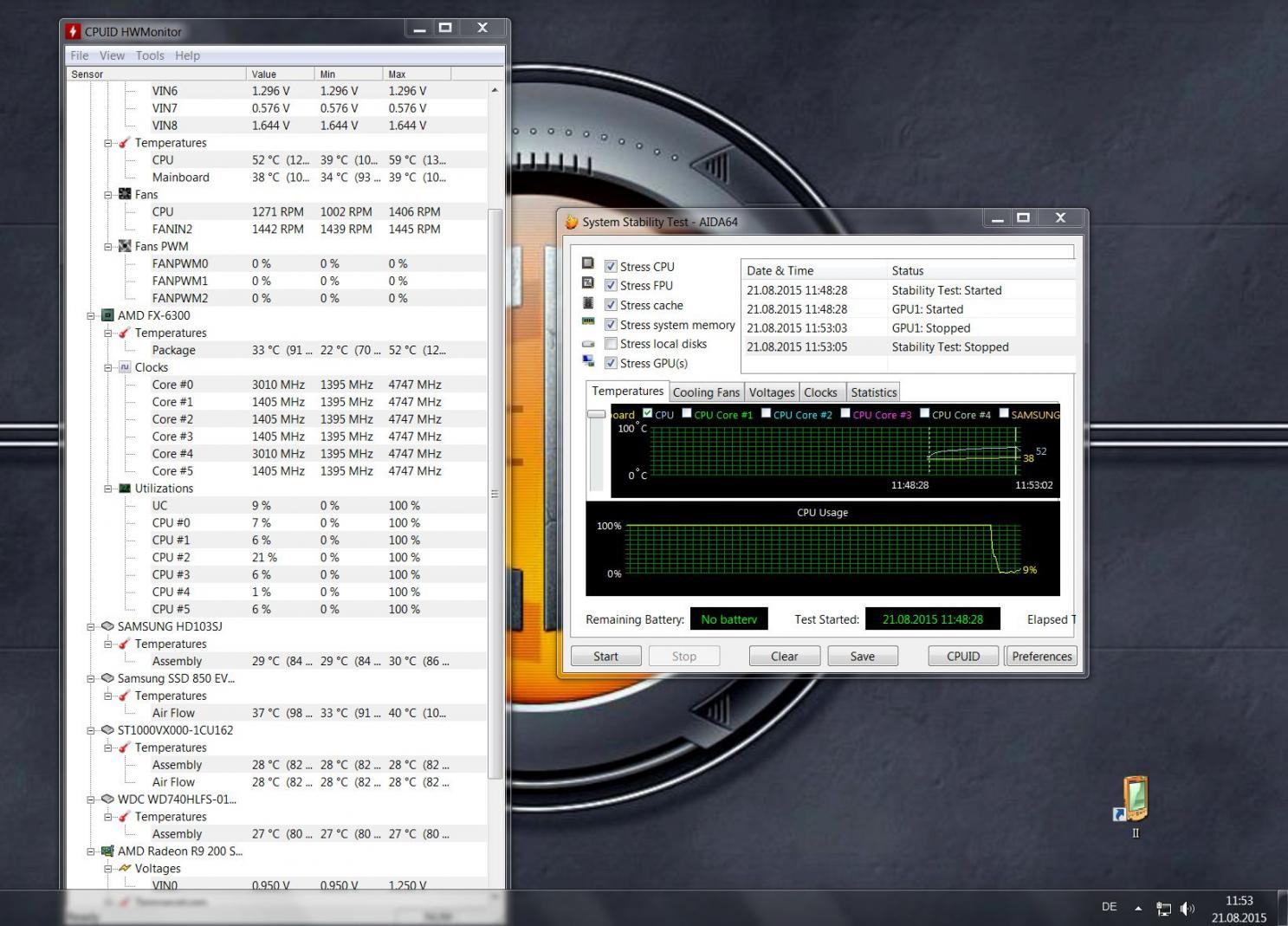
Task: Click the AMD Radeon R9 200 card icon
Action: (107, 851)
